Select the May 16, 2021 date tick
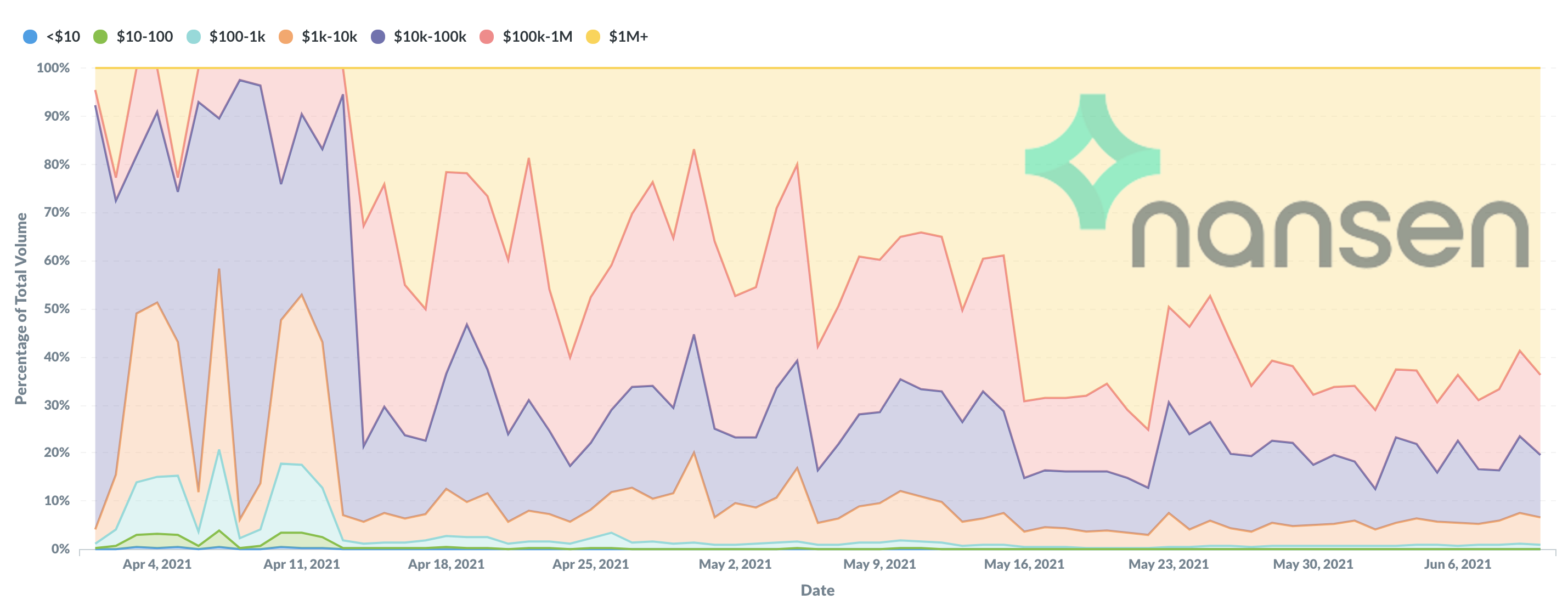Image resolution: width=1568 pixels, height=611 pixels. (1024, 564)
